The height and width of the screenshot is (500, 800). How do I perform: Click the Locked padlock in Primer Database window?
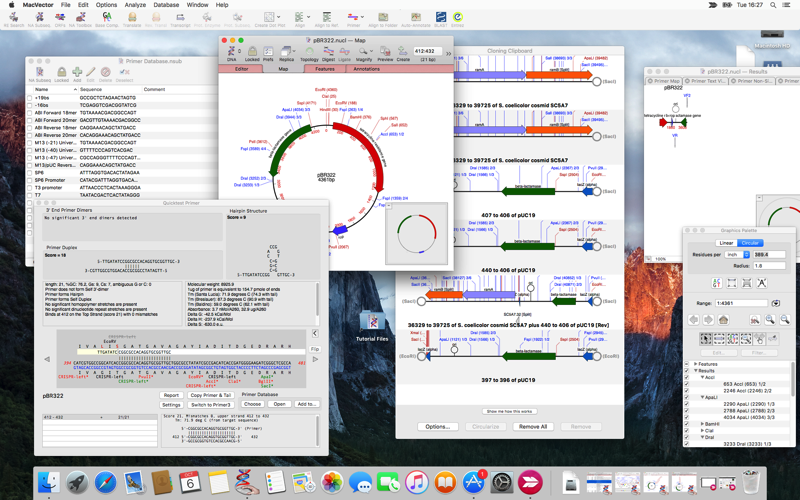[x=61, y=72]
